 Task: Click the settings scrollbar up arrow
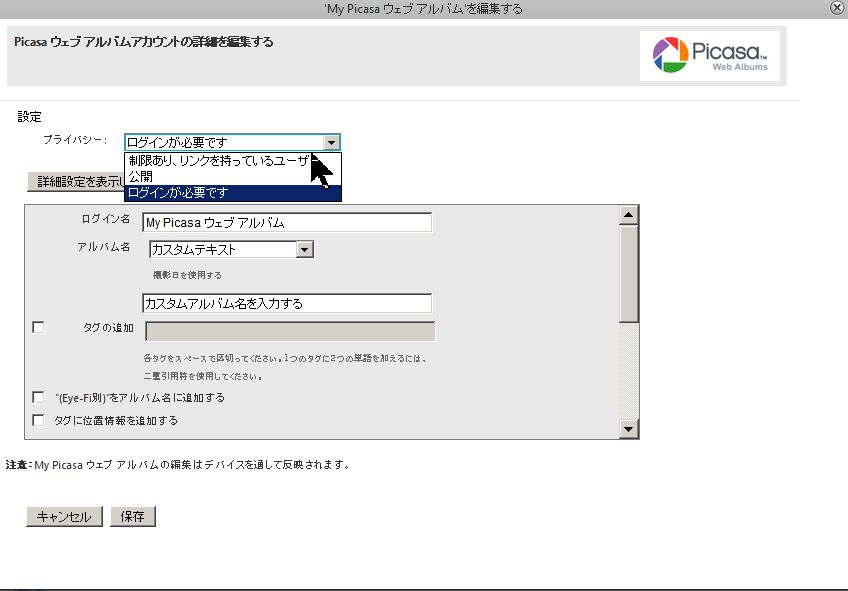pyautogui.click(x=628, y=215)
